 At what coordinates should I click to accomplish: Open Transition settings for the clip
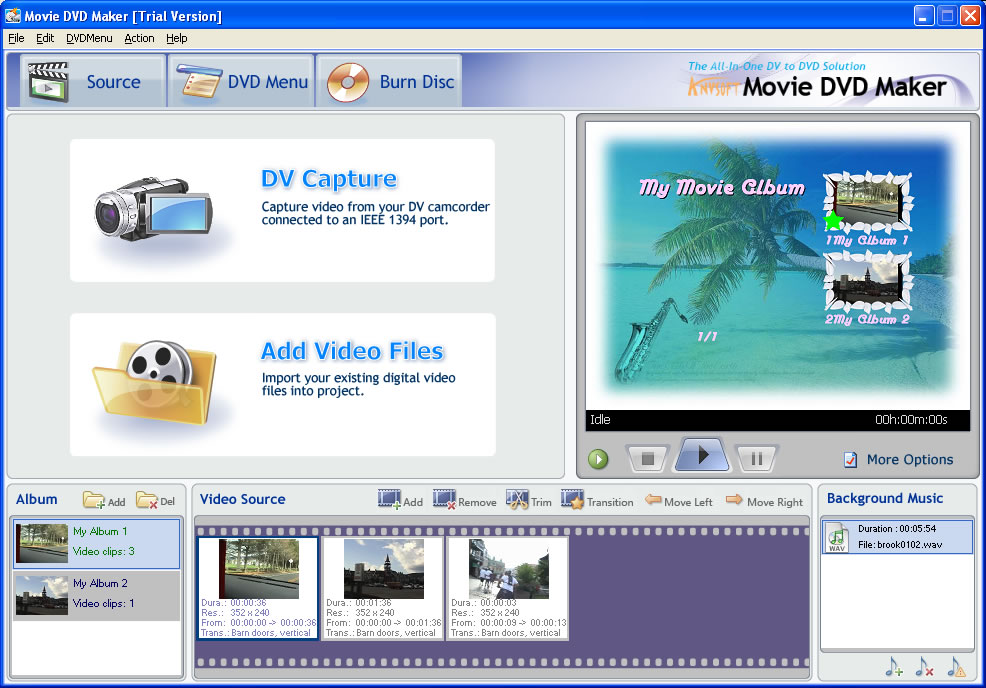(597, 500)
